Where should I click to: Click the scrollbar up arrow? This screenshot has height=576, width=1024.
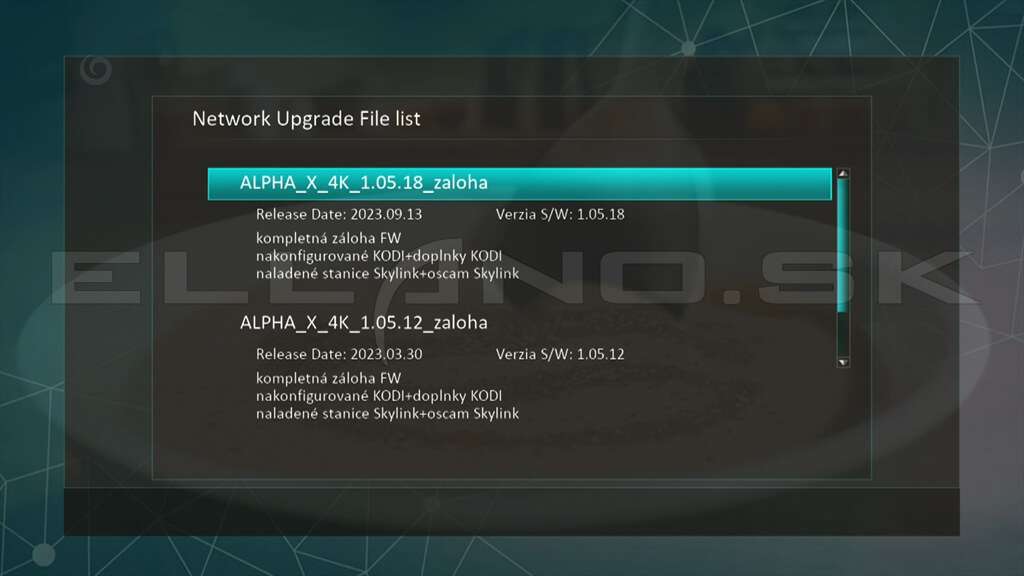843,174
